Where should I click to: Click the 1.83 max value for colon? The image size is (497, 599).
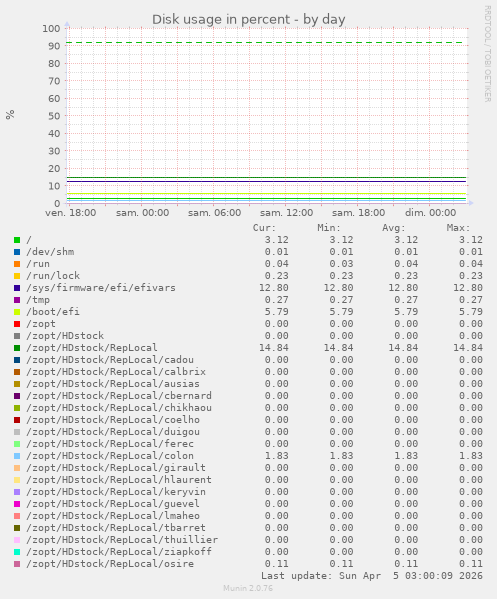471,456
